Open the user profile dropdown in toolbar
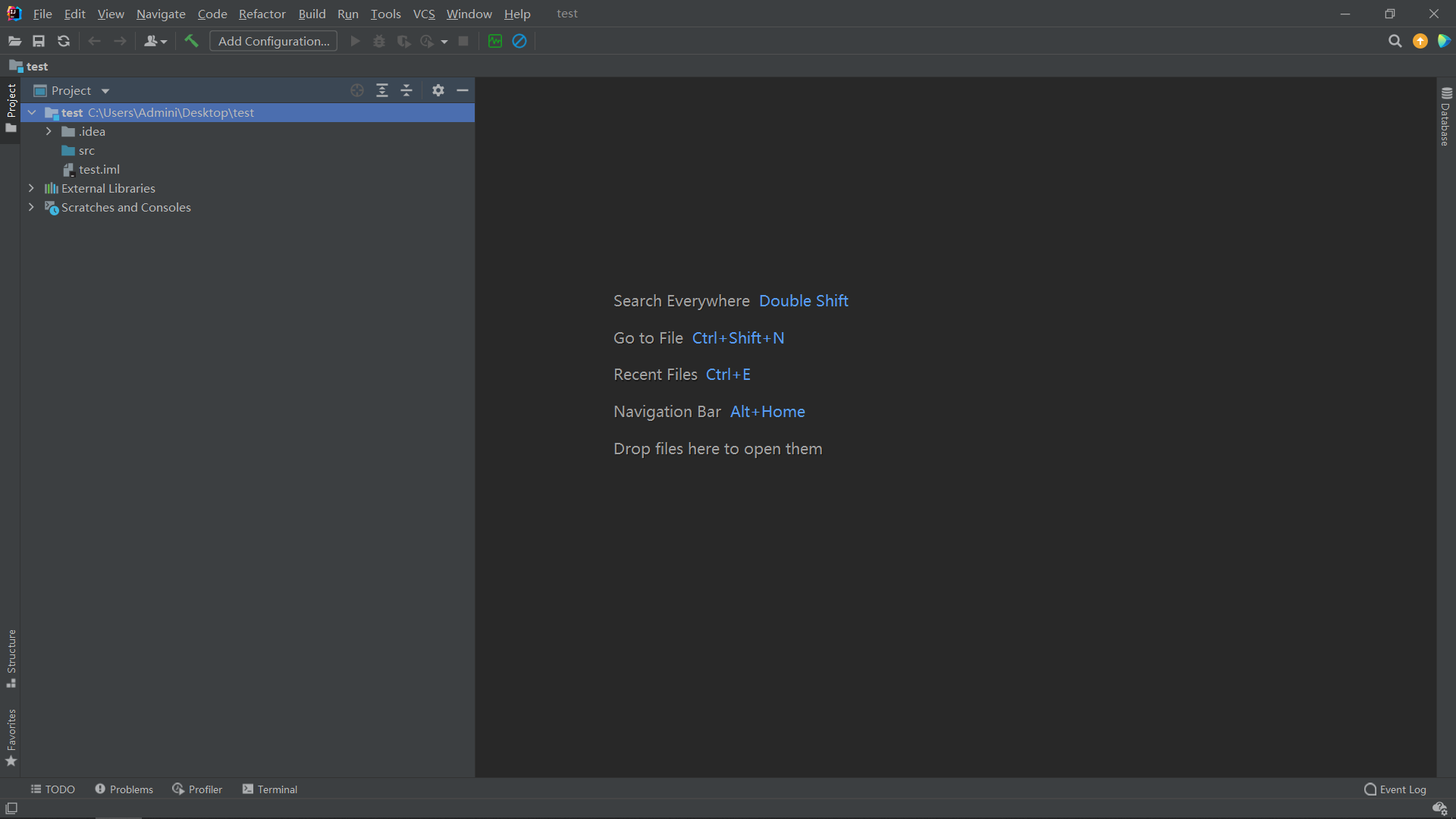1456x819 pixels. click(x=155, y=41)
